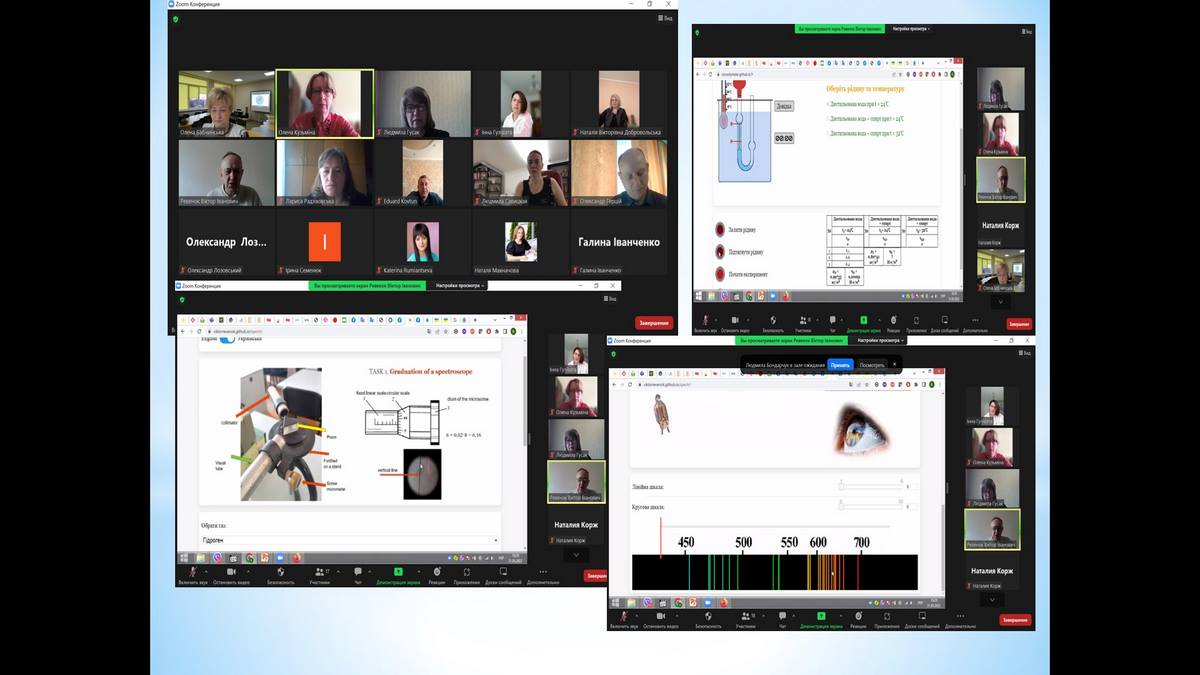Select the third distilled water plus alcohol option

click(x=828, y=133)
